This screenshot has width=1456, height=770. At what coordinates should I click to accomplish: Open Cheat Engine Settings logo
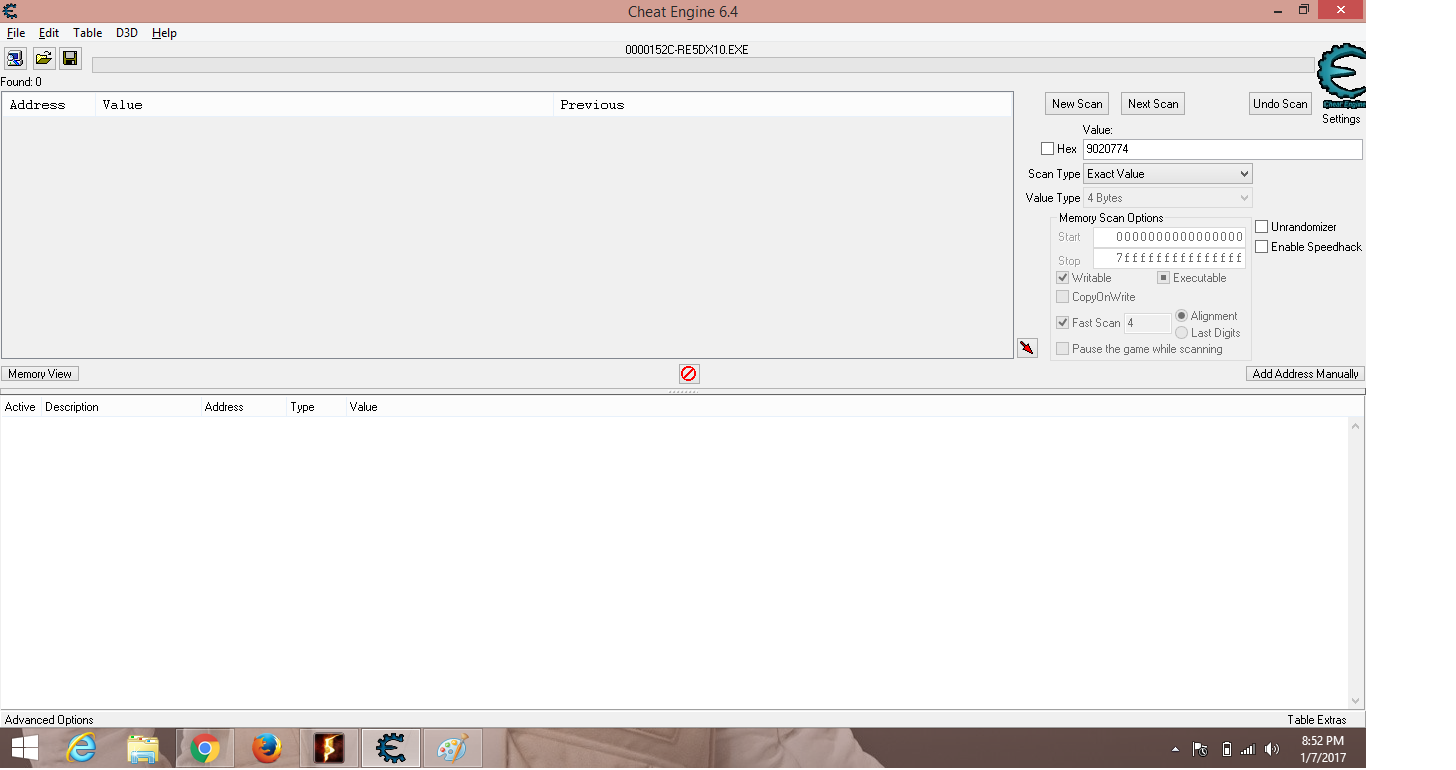tap(1341, 77)
